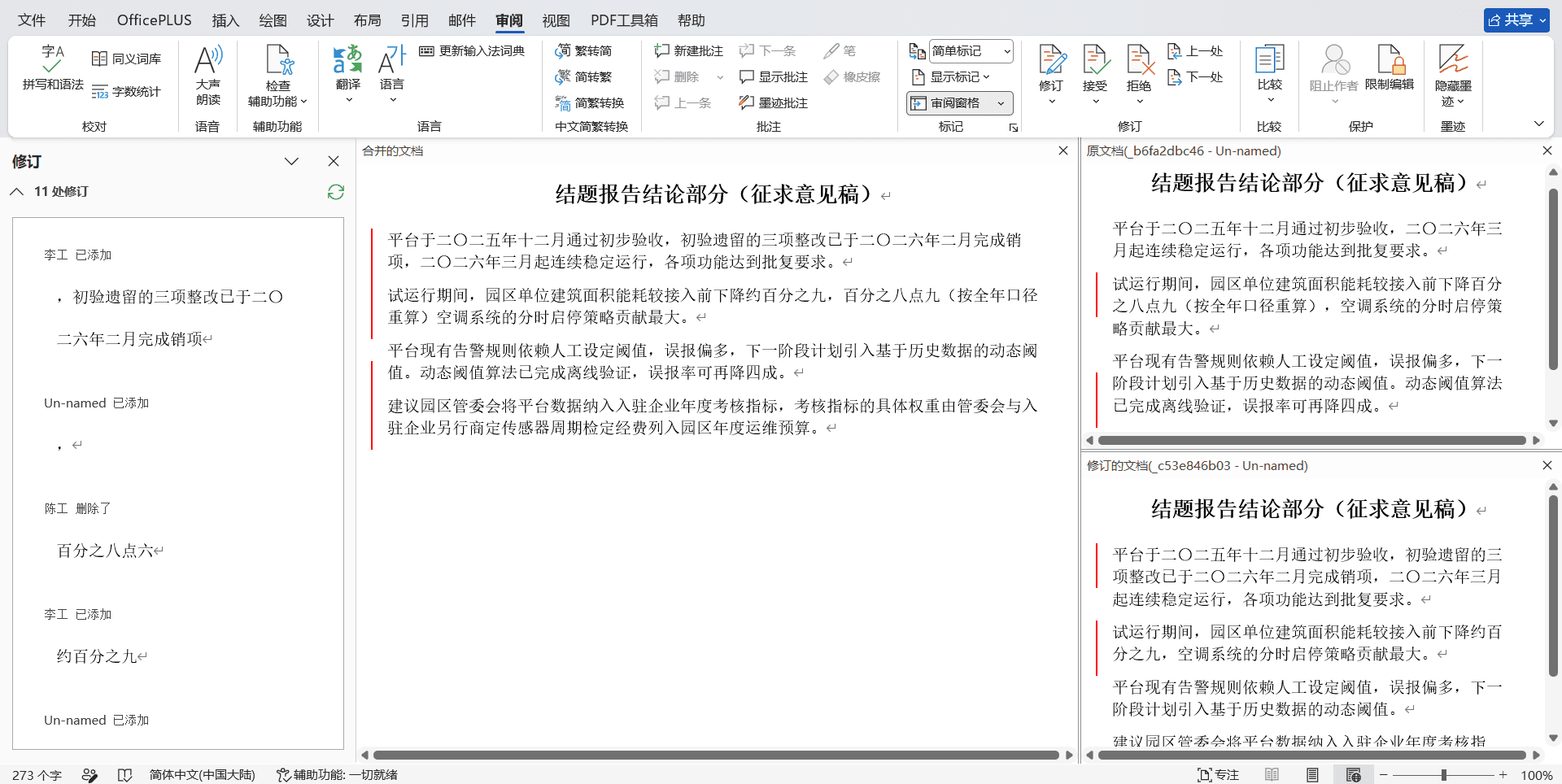Click zoom out minus button
This screenshot has width=1562, height=784.
(1385, 775)
